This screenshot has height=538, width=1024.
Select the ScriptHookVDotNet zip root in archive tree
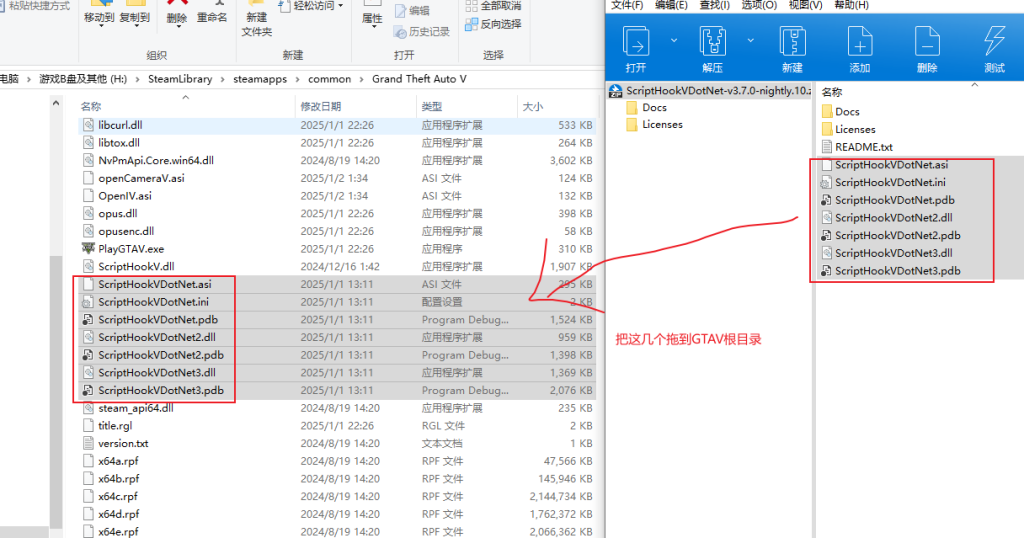pos(712,91)
